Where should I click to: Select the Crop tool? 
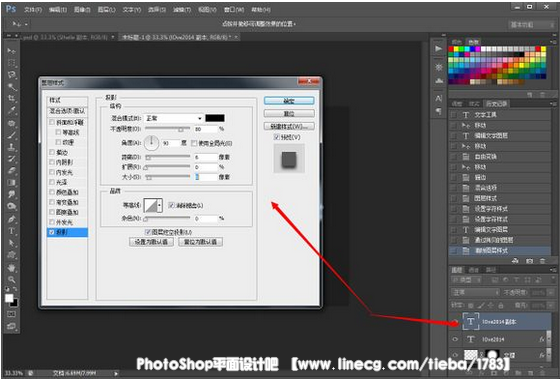point(12,99)
